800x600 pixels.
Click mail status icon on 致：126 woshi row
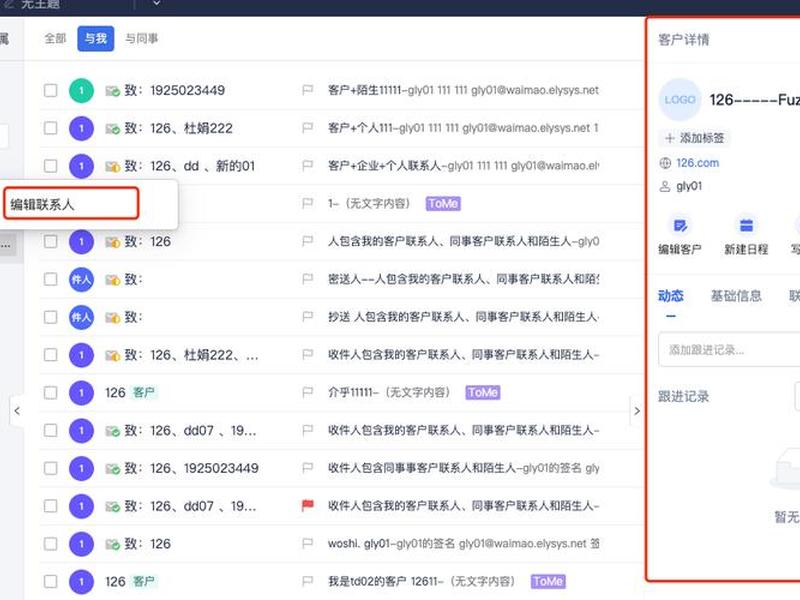click(112, 544)
